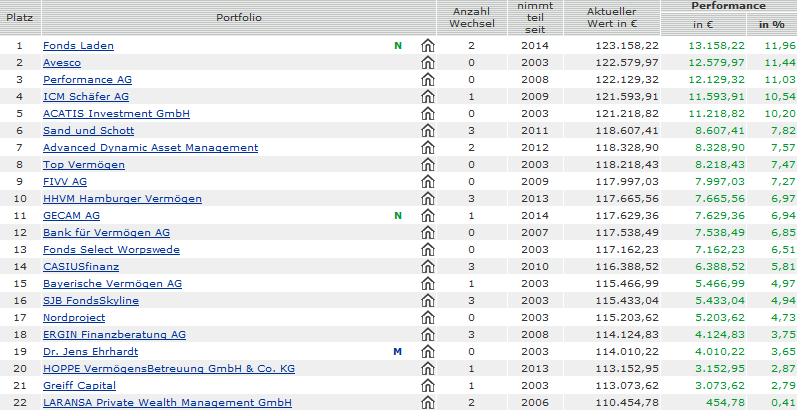Viewport: 806px width, 416px height.
Task: Click the Performance in % column header
Action: [771, 24]
